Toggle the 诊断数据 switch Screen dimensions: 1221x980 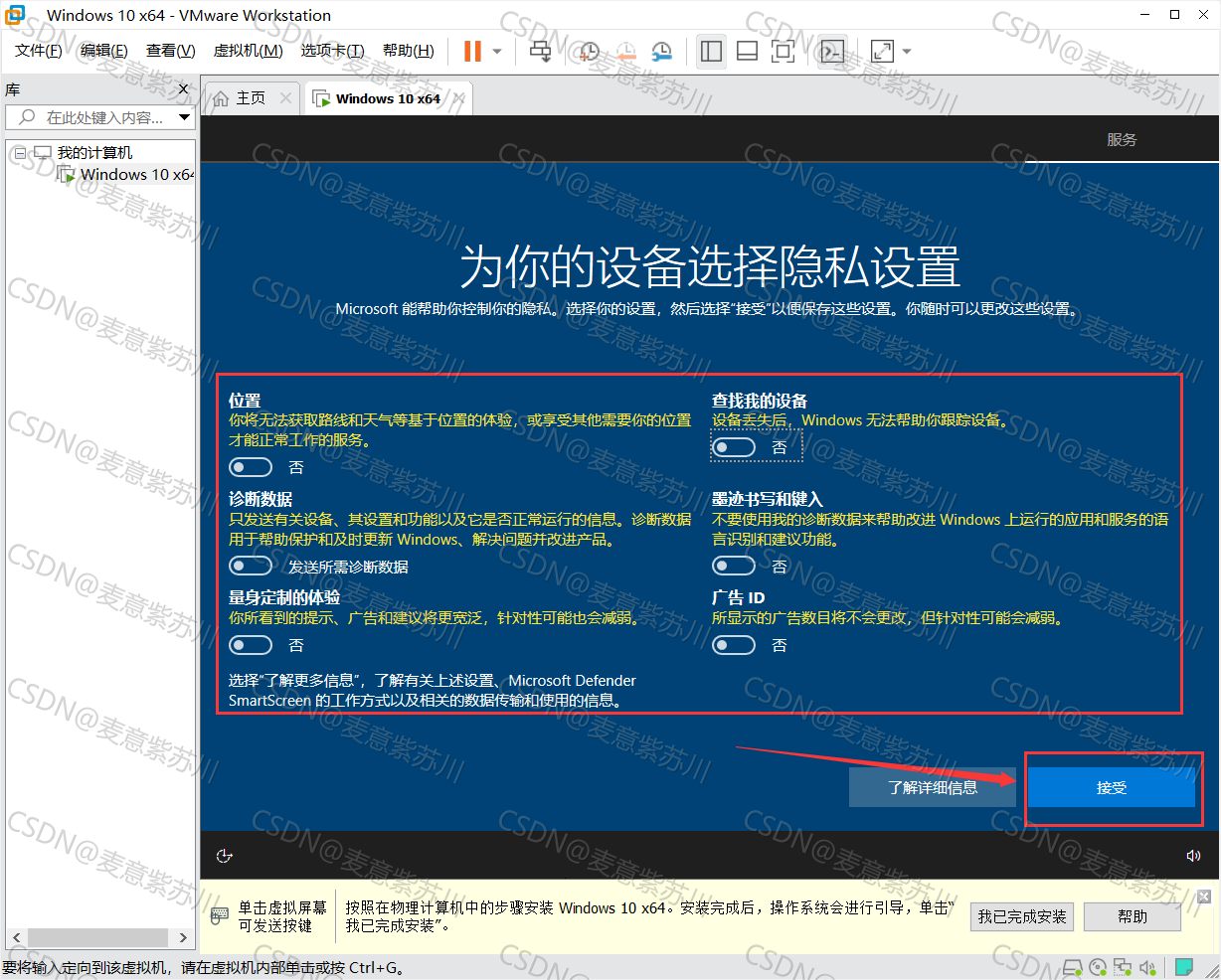(251, 566)
